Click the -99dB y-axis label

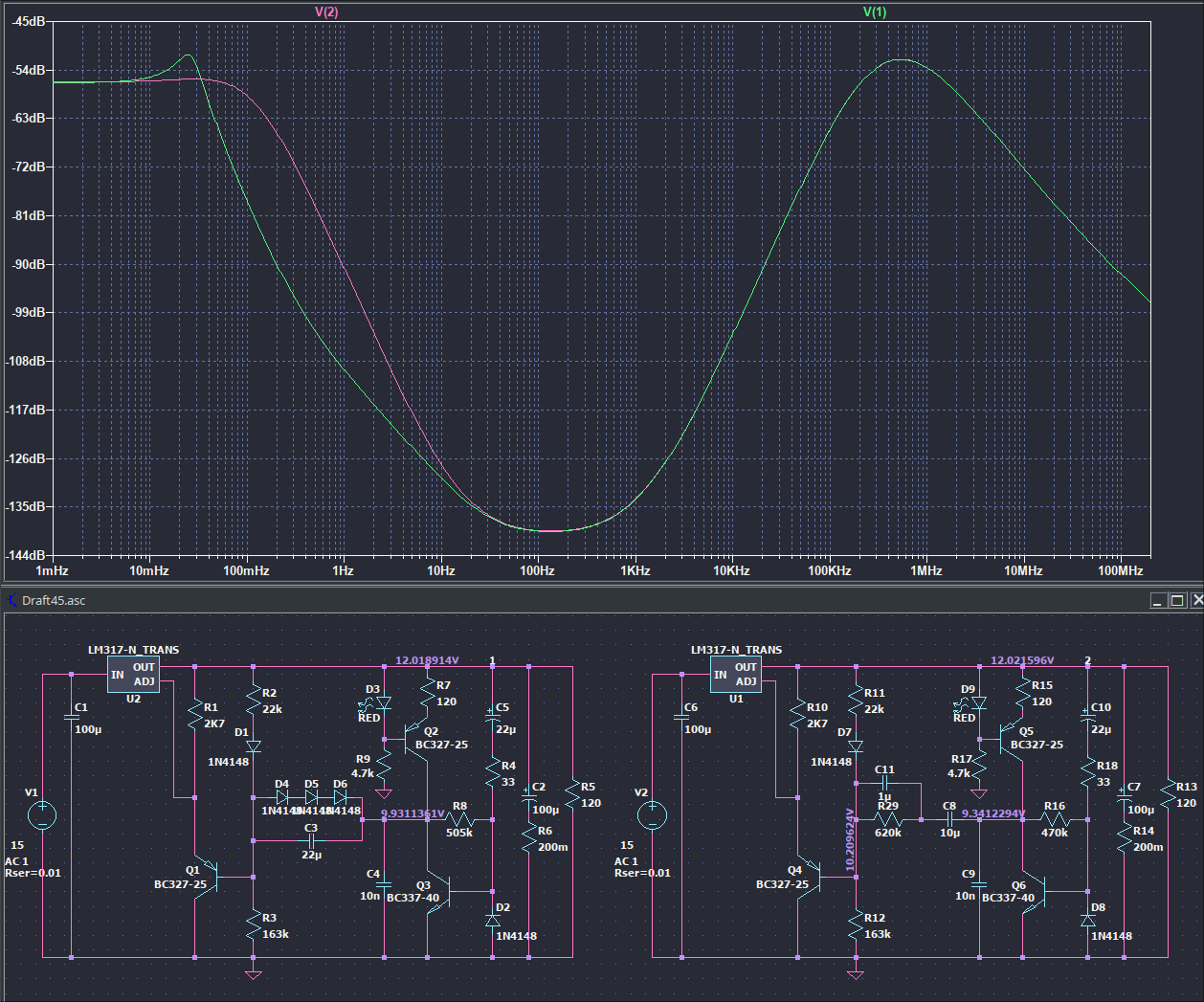pyautogui.click(x=28, y=312)
